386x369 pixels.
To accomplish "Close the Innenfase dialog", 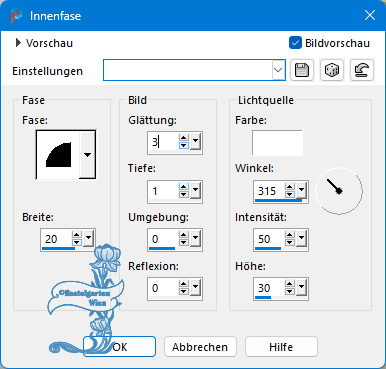I will pyautogui.click(x=370, y=15).
